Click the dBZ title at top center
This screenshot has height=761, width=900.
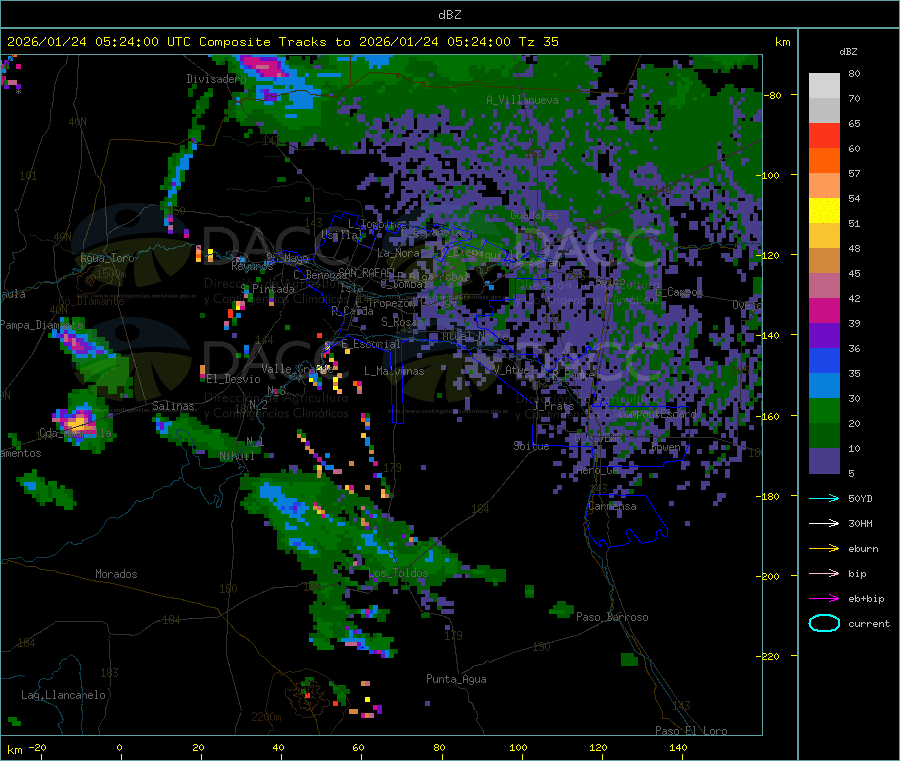[x=449, y=14]
